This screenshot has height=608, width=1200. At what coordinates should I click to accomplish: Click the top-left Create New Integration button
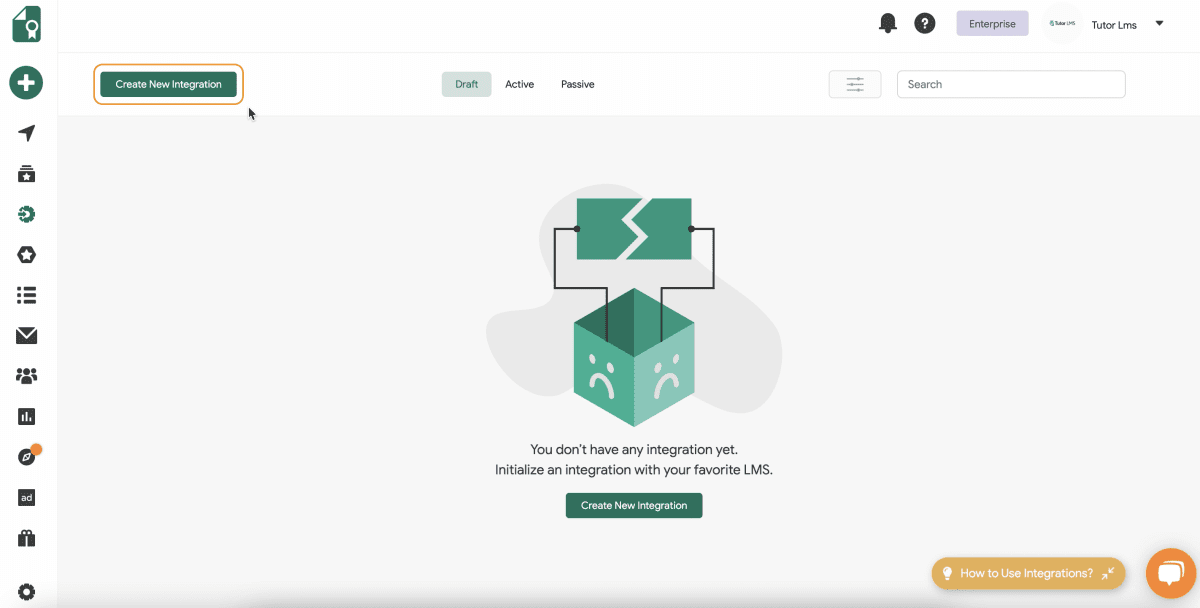point(168,84)
